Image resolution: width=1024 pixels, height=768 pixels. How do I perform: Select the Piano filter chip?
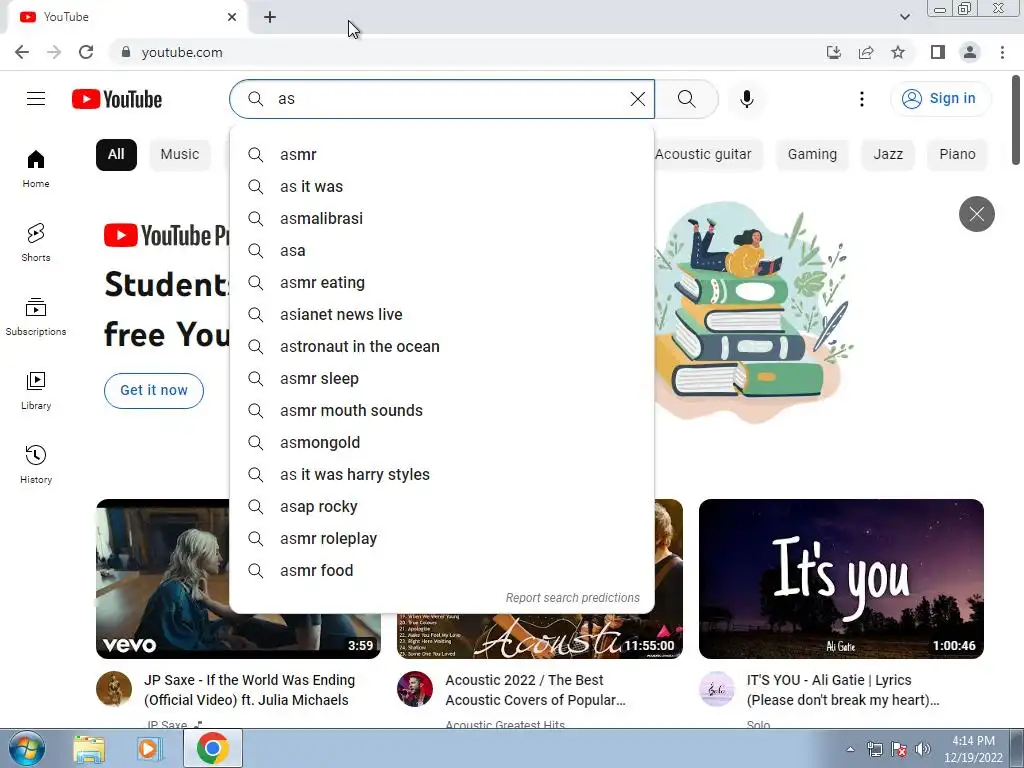click(x=957, y=155)
